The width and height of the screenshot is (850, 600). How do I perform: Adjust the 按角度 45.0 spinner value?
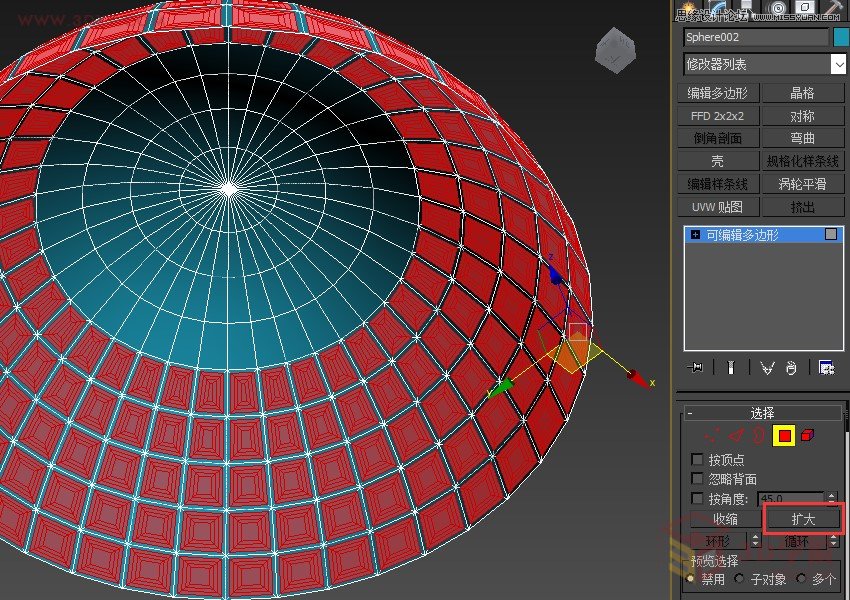click(833, 496)
